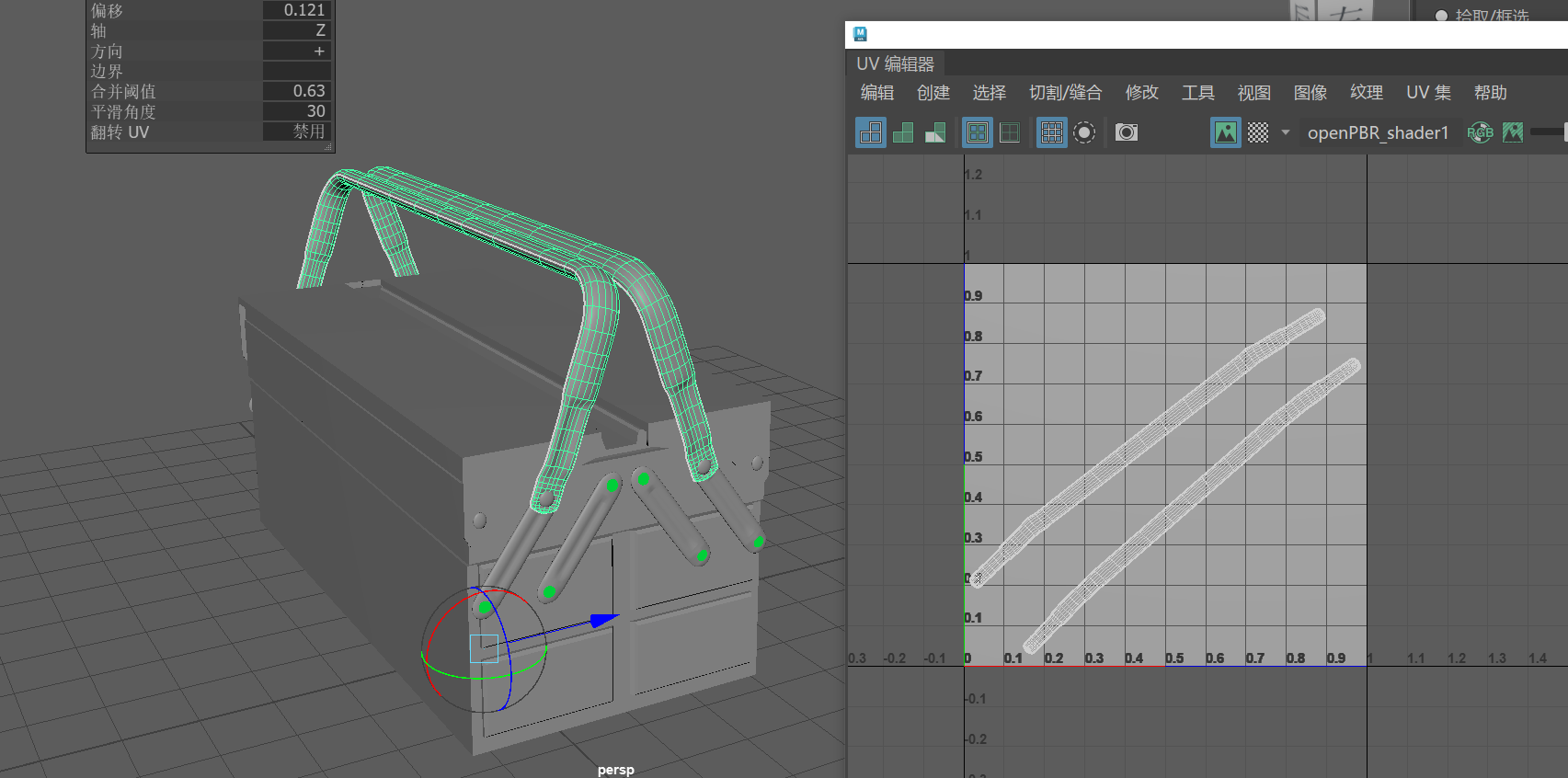Select the 拾取/框选 radio button
This screenshot has height=778, width=1568.
1441,16
